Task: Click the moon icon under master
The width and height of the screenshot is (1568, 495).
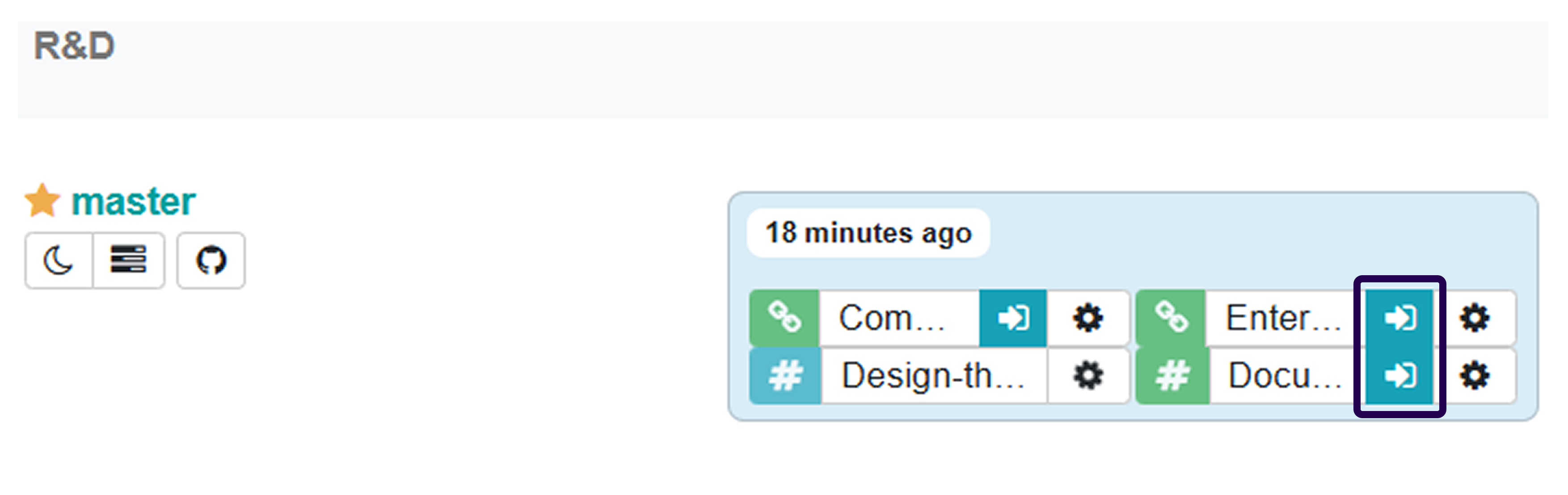Action: pyautogui.click(x=59, y=260)
